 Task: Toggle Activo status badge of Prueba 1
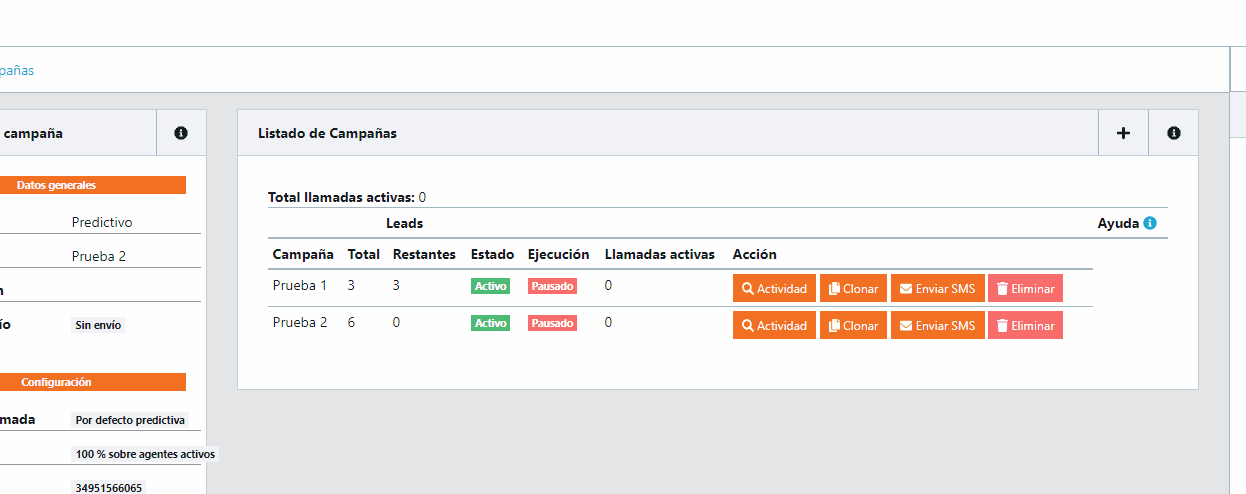(x=490, y=286)
